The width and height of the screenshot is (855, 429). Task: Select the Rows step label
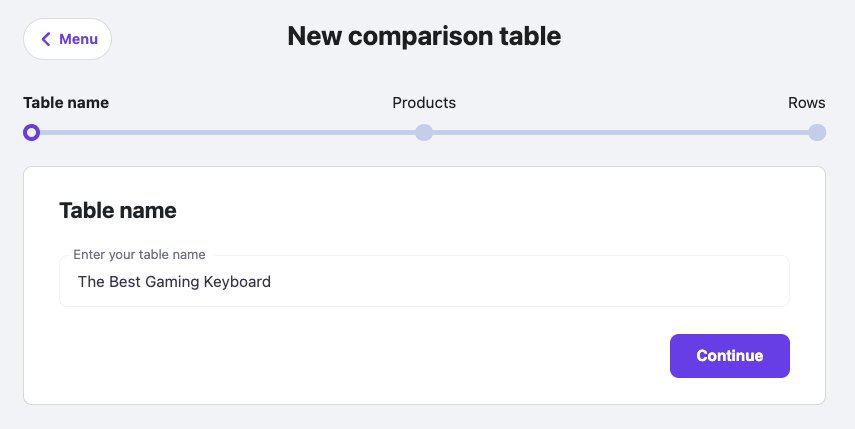(x=806, y=102)
